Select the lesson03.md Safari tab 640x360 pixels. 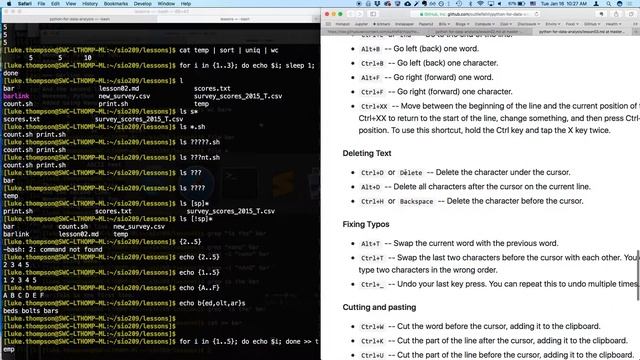coord(581,32)
